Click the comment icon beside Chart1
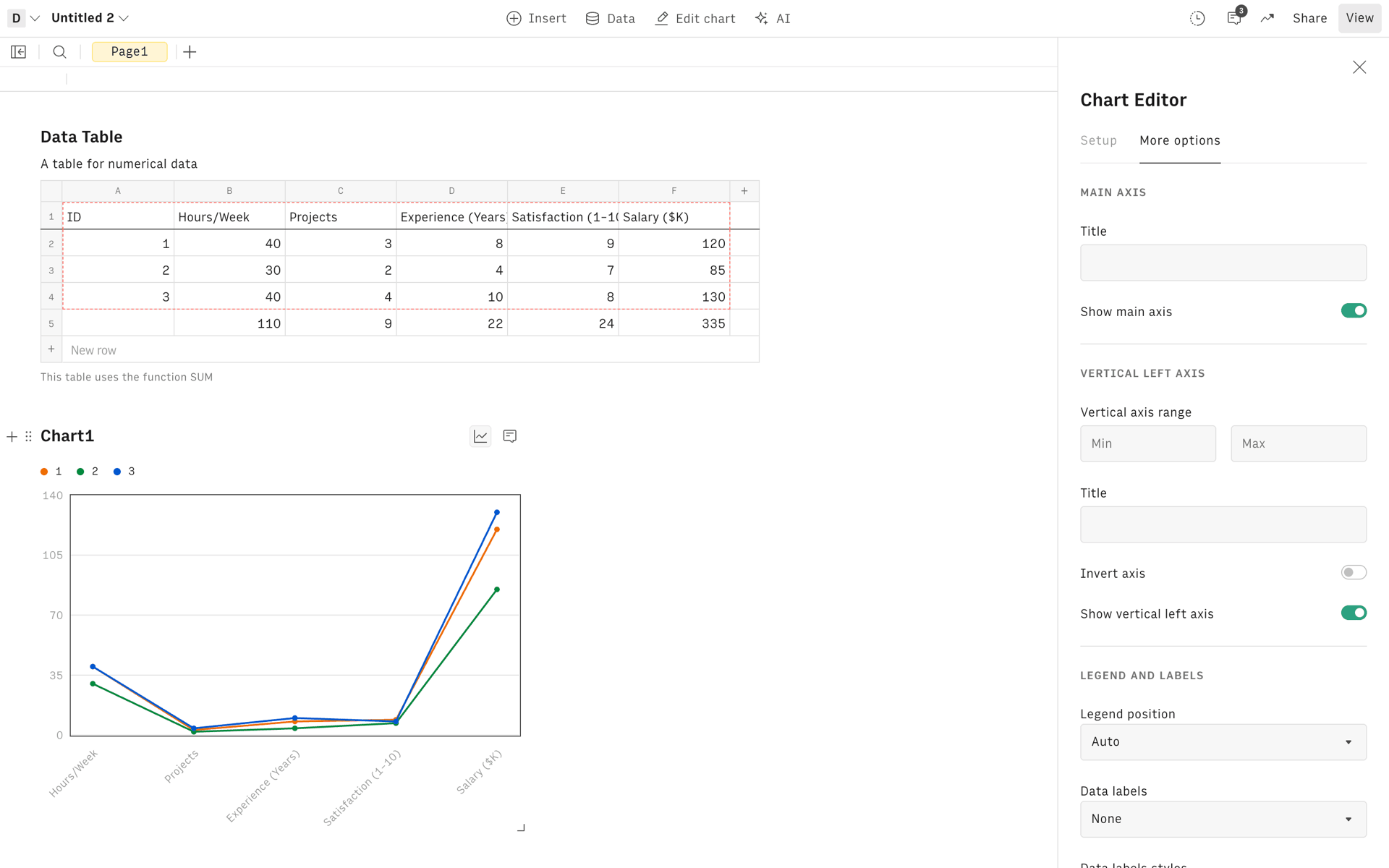Screen dimensions: 1389x868 point(510,436)
